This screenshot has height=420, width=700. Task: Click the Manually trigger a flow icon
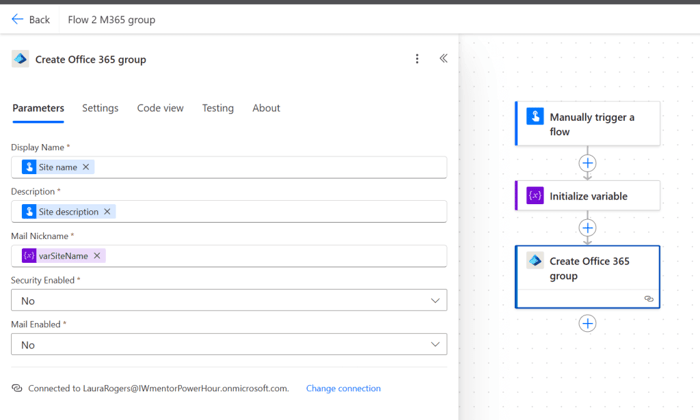tap(535, 116)
